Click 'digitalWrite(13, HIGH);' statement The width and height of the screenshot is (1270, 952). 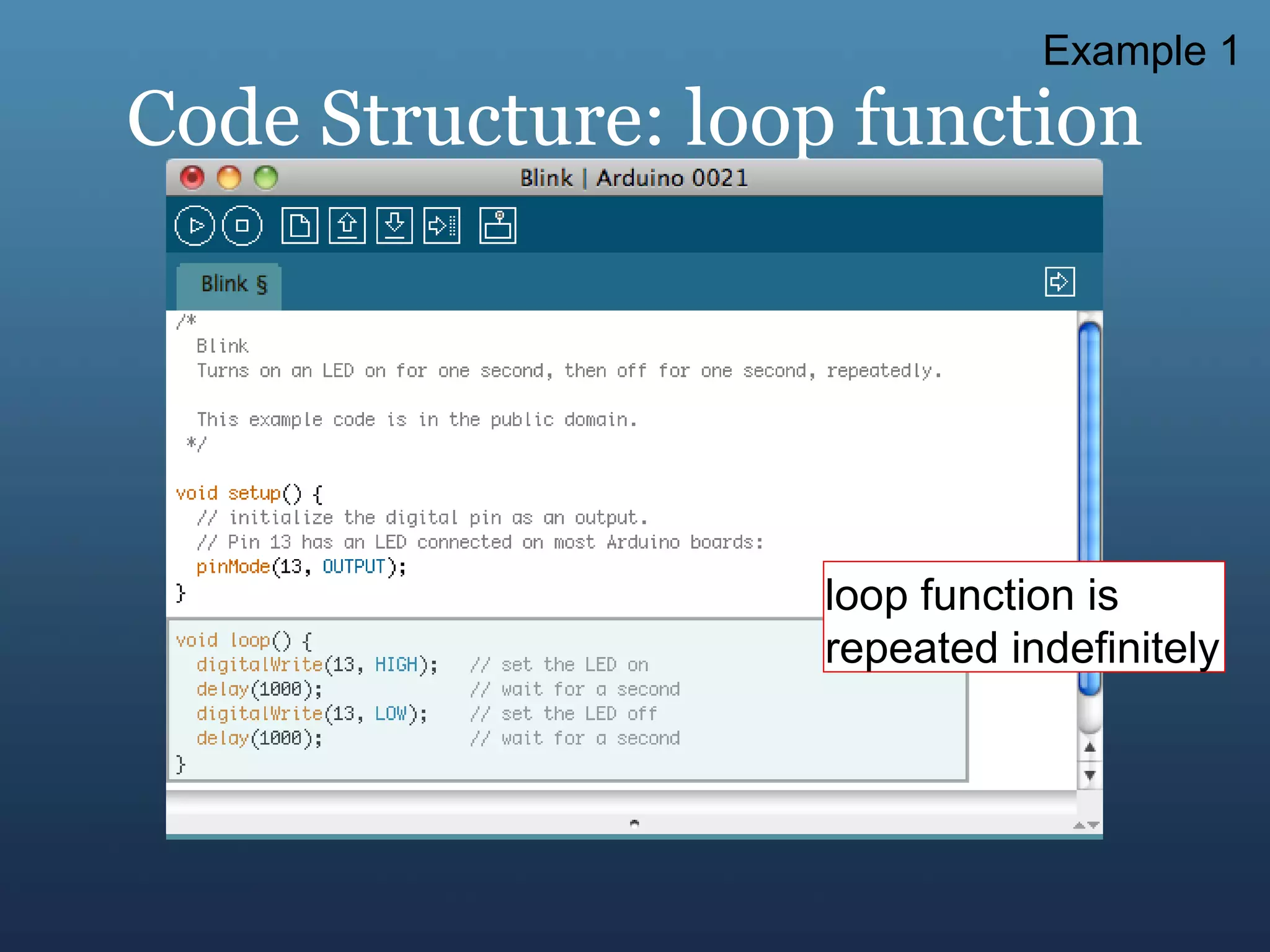[317, 665]
